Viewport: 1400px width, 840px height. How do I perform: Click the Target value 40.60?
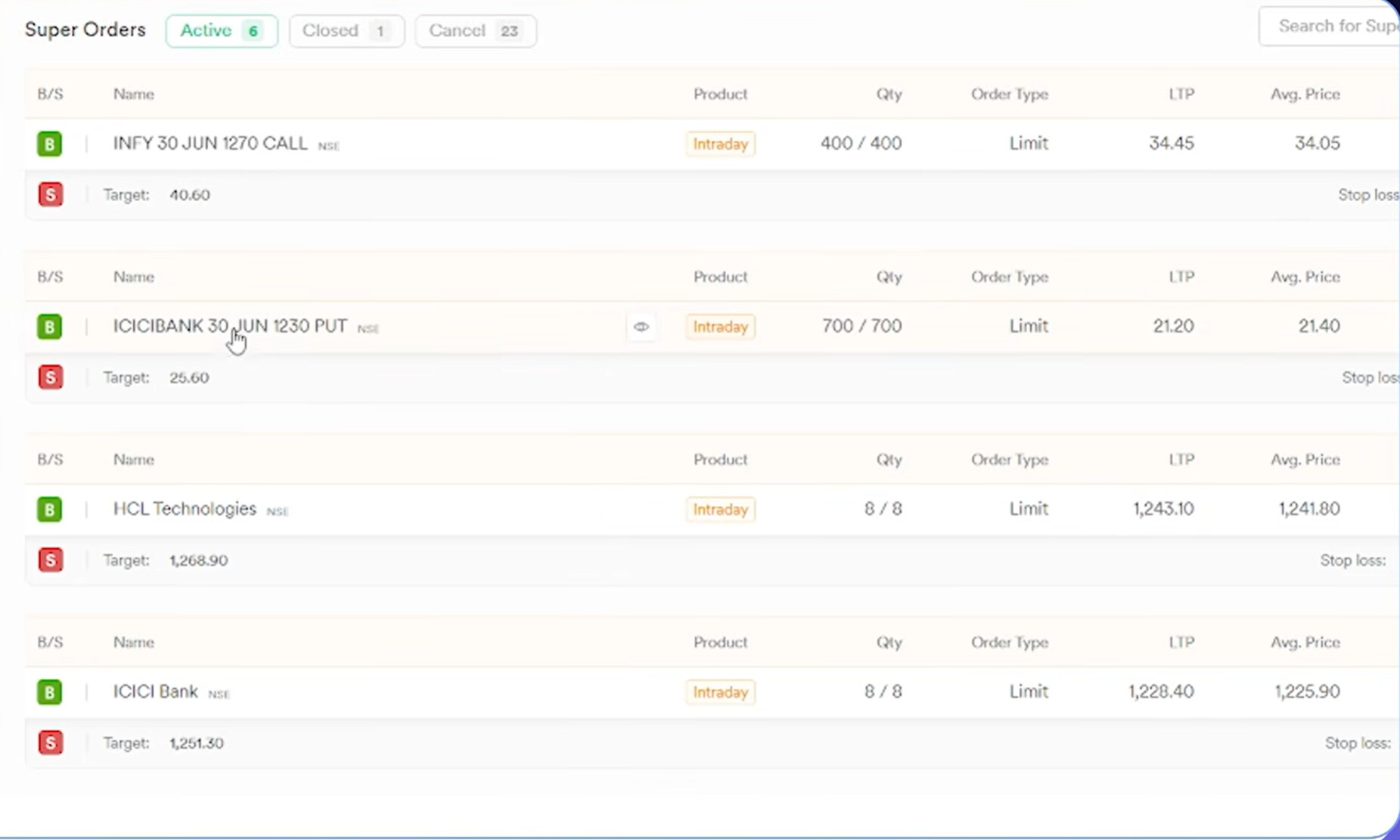pos(190,195)
